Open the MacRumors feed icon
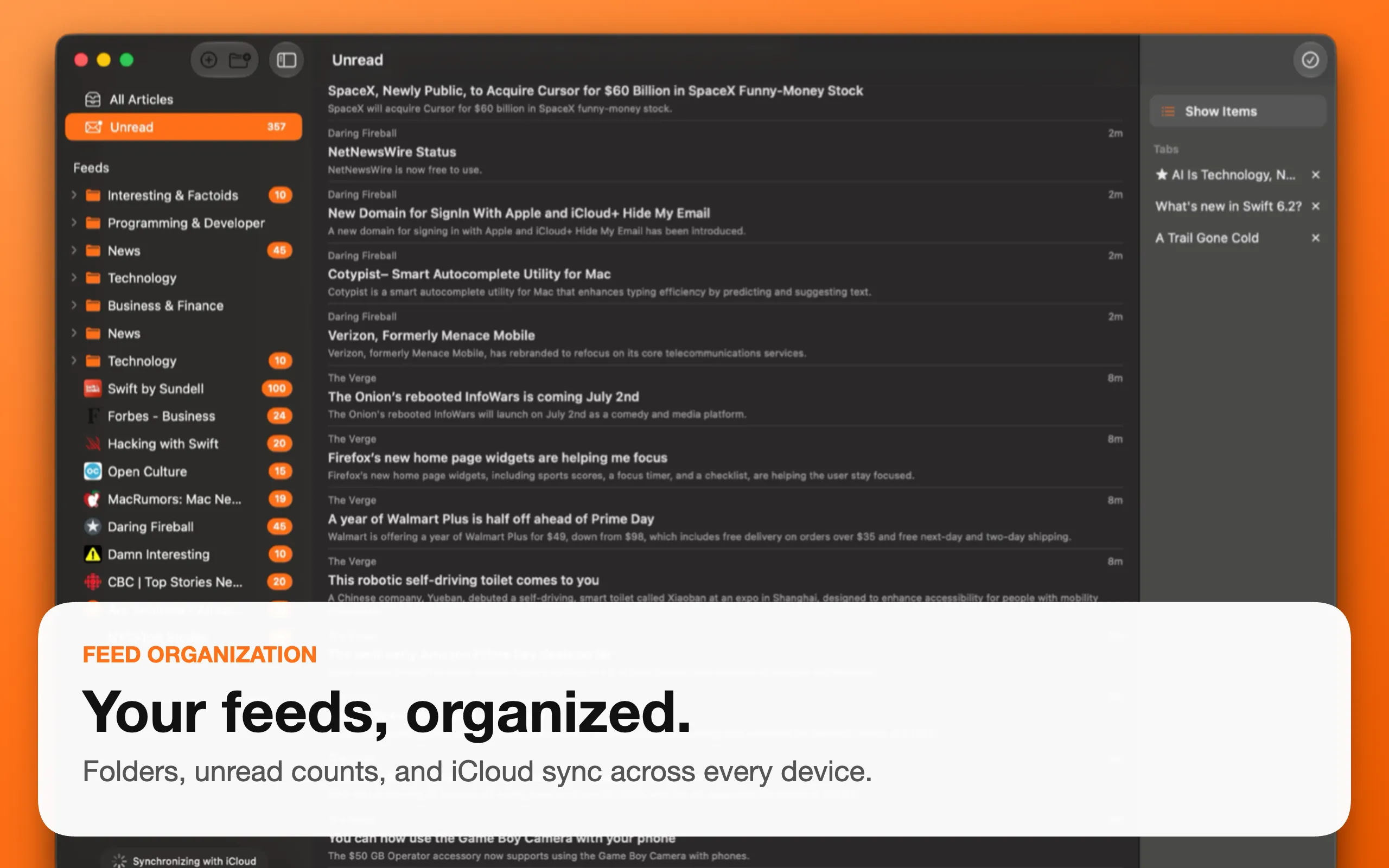 click(x=92, y=499)
